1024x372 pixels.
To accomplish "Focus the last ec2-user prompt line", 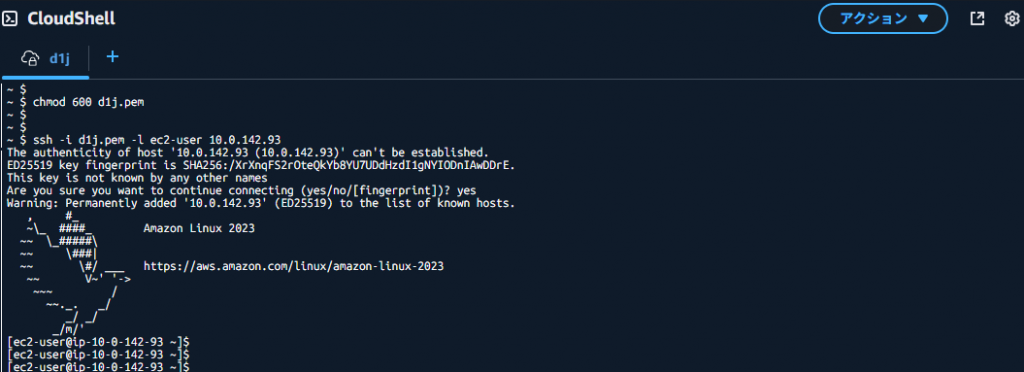I will click(98, 367).
